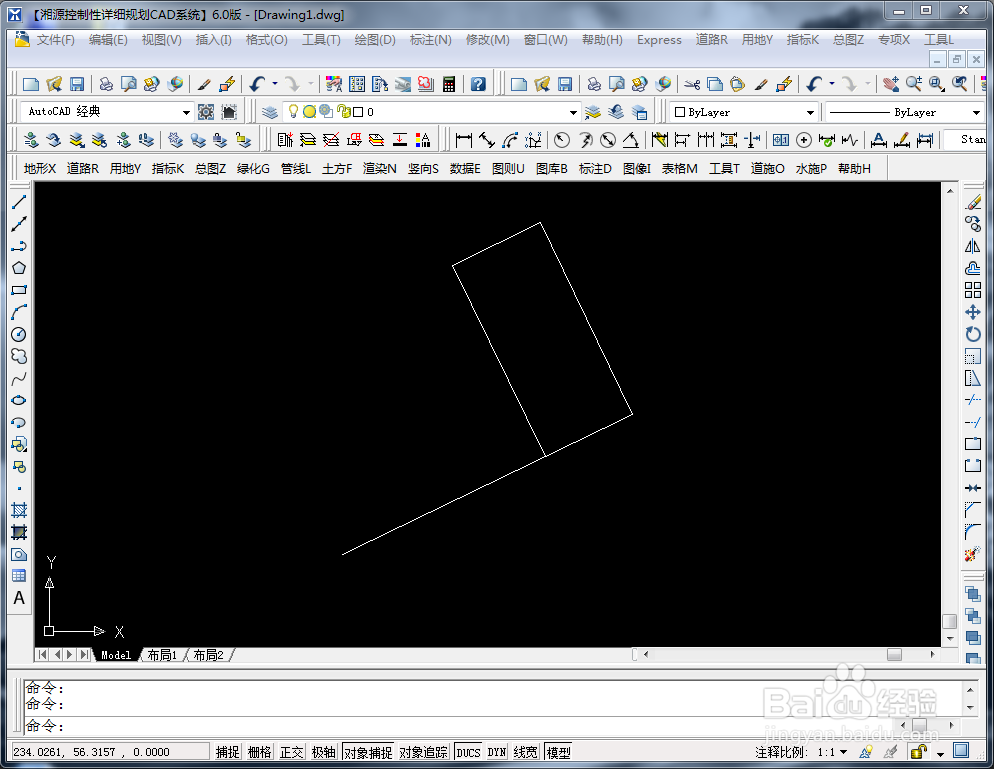Screen dimensions: 994x769
Task: Click the coordinates readout in status bar
Action: point(109,752)
